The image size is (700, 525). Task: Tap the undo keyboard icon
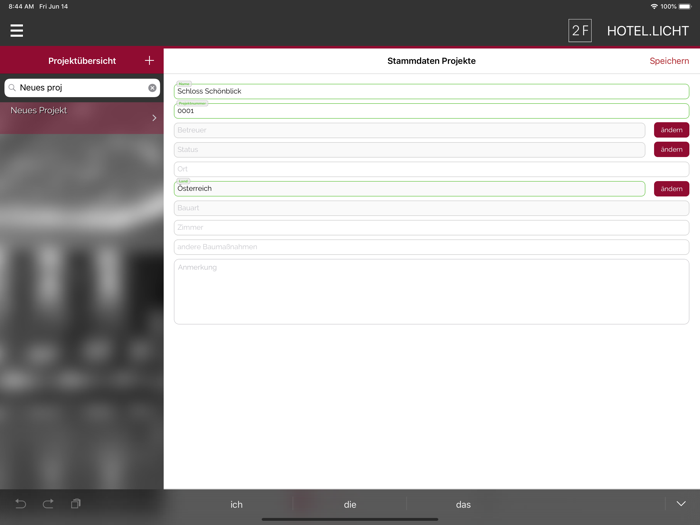tap(21, 504)
